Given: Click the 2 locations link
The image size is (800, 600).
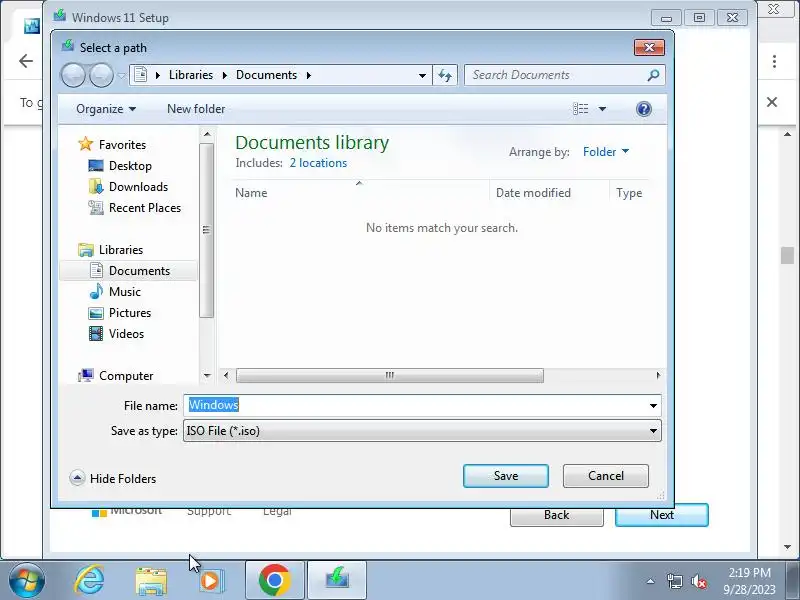Looking at the screenshot, I should (318, 163).
